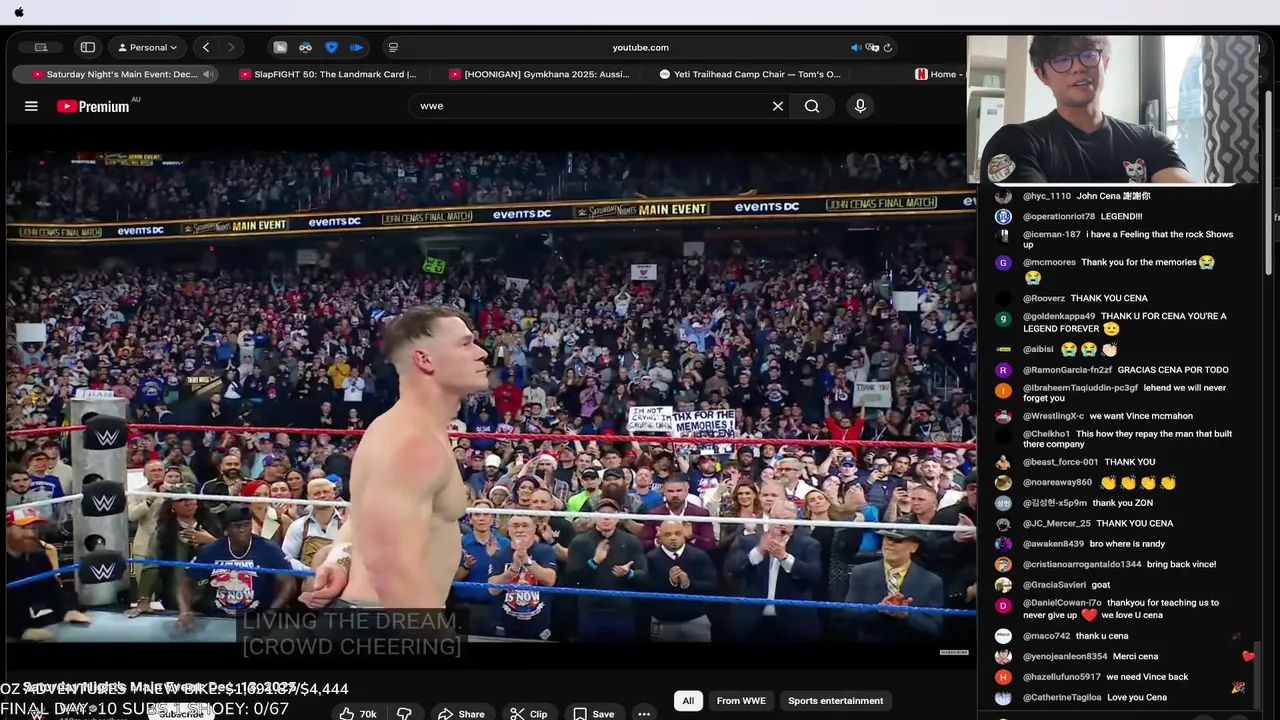Select the 'From WWE' filter chip
This screenshot has width=1280, height=720.
[741, 701]
